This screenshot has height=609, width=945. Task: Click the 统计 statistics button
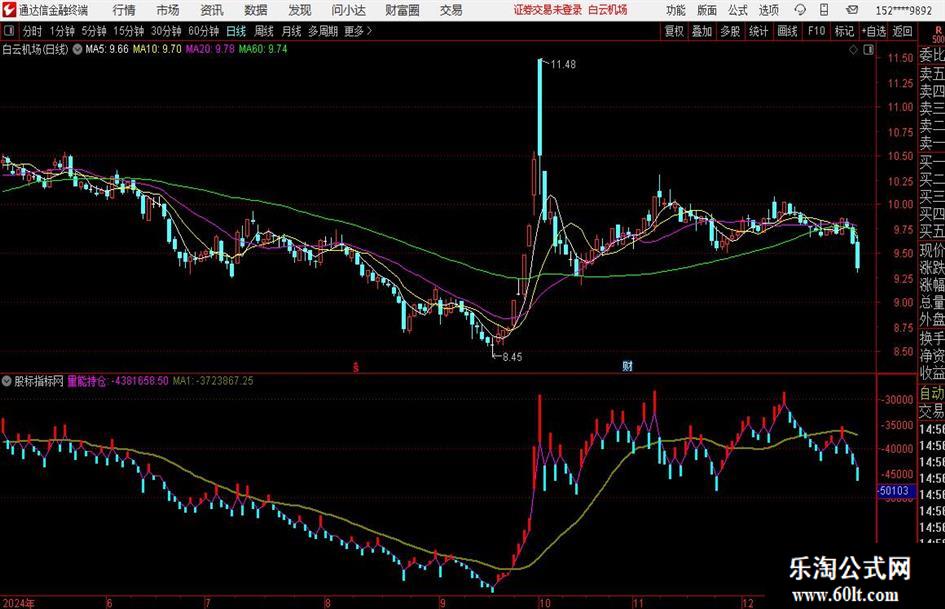pyautogui.click(x=758, y=31)
